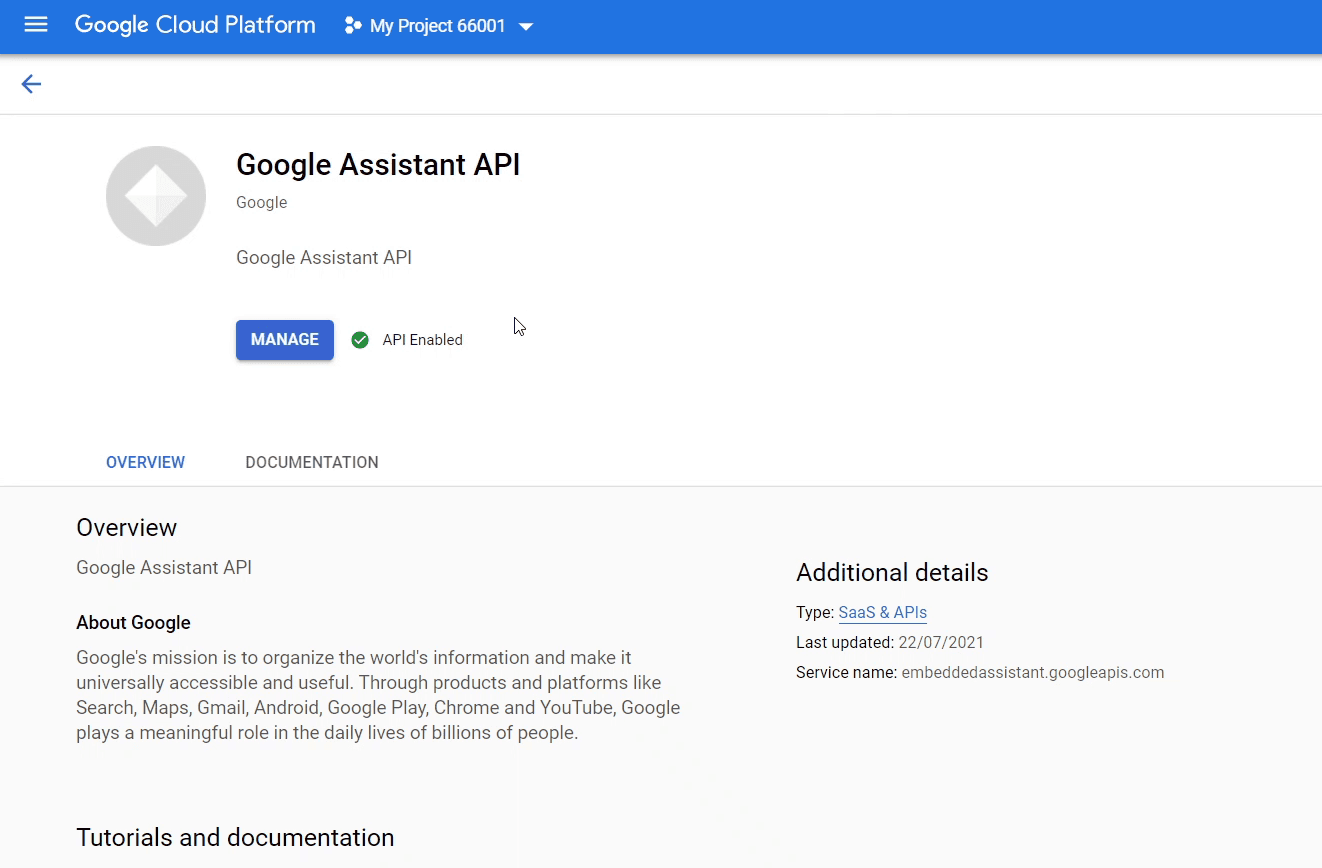The width and height of the screenshot is (1322, 868).
Task: Switch to the Documentation tab
Action: point(311,462)
